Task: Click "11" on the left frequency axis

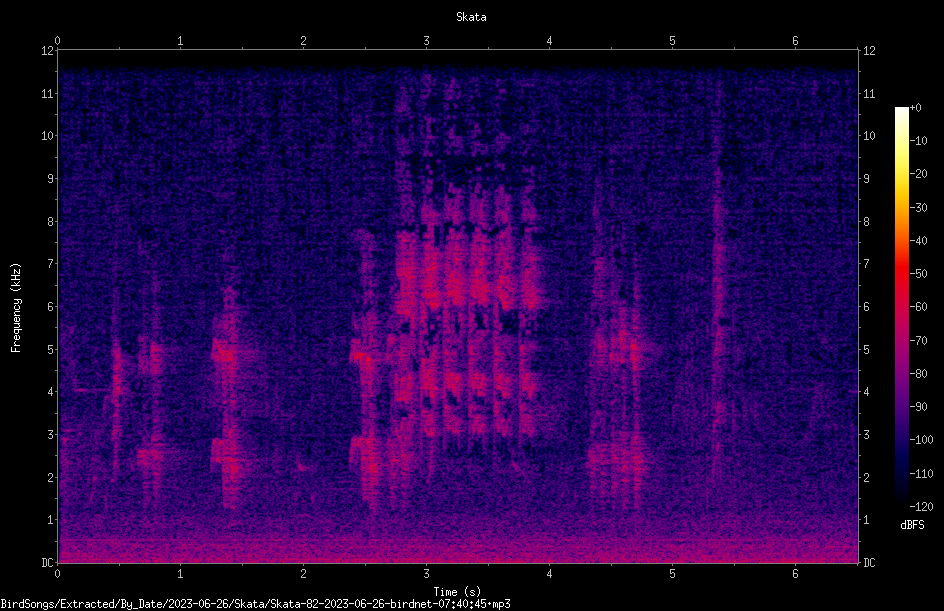Action: point(47,93)
